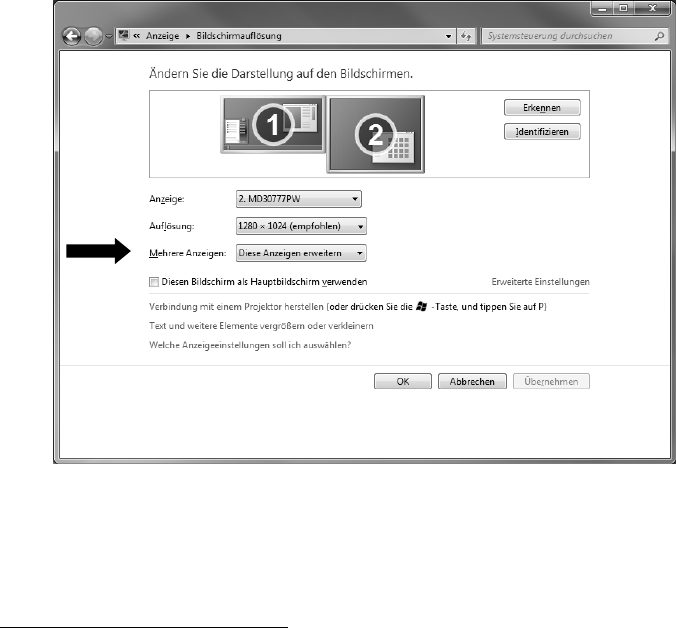
Task: Click the Forward navigation arrow
Action: click(x=93, y=36)
